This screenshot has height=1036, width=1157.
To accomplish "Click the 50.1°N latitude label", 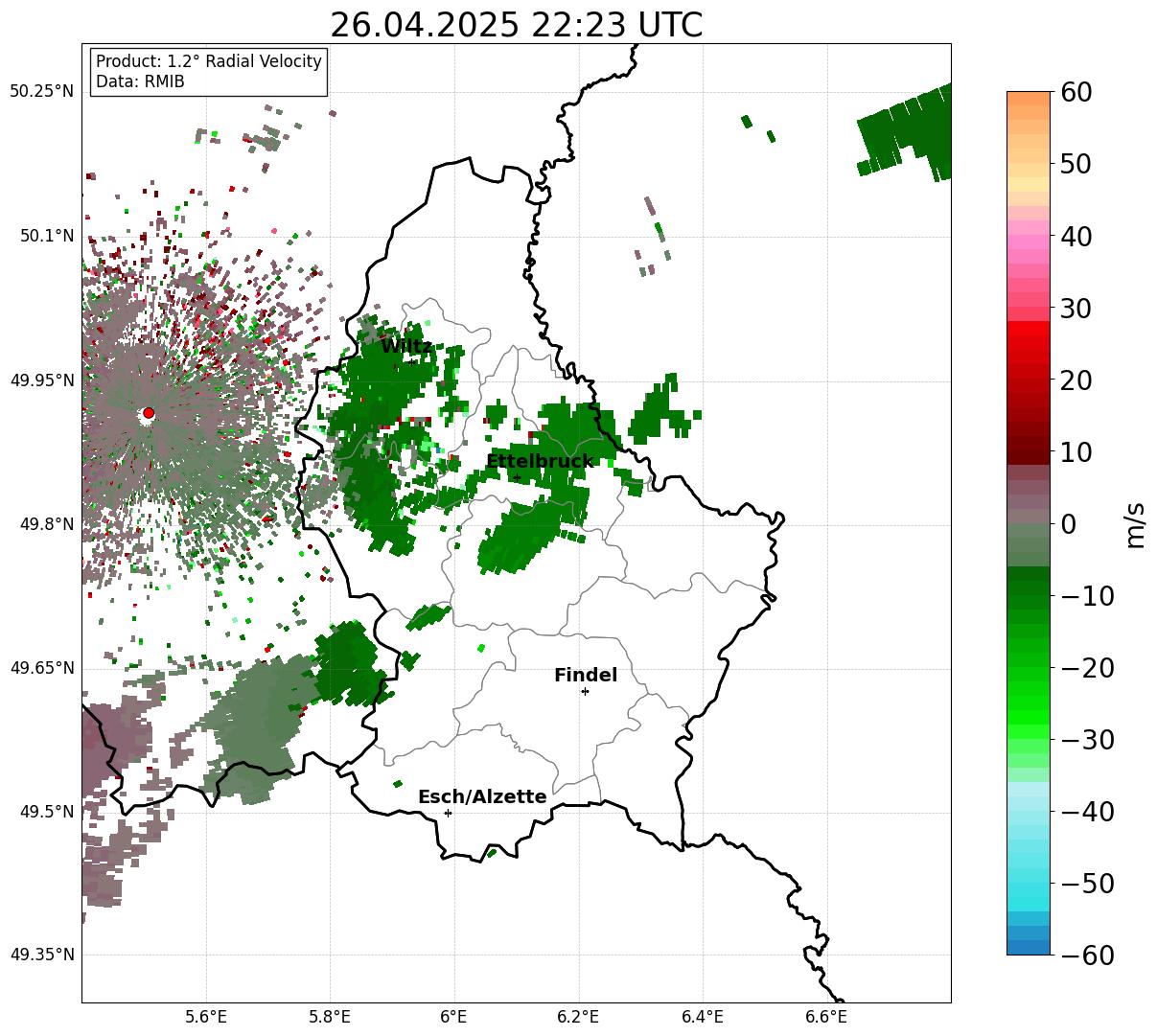I will click(x=47, y=236).
